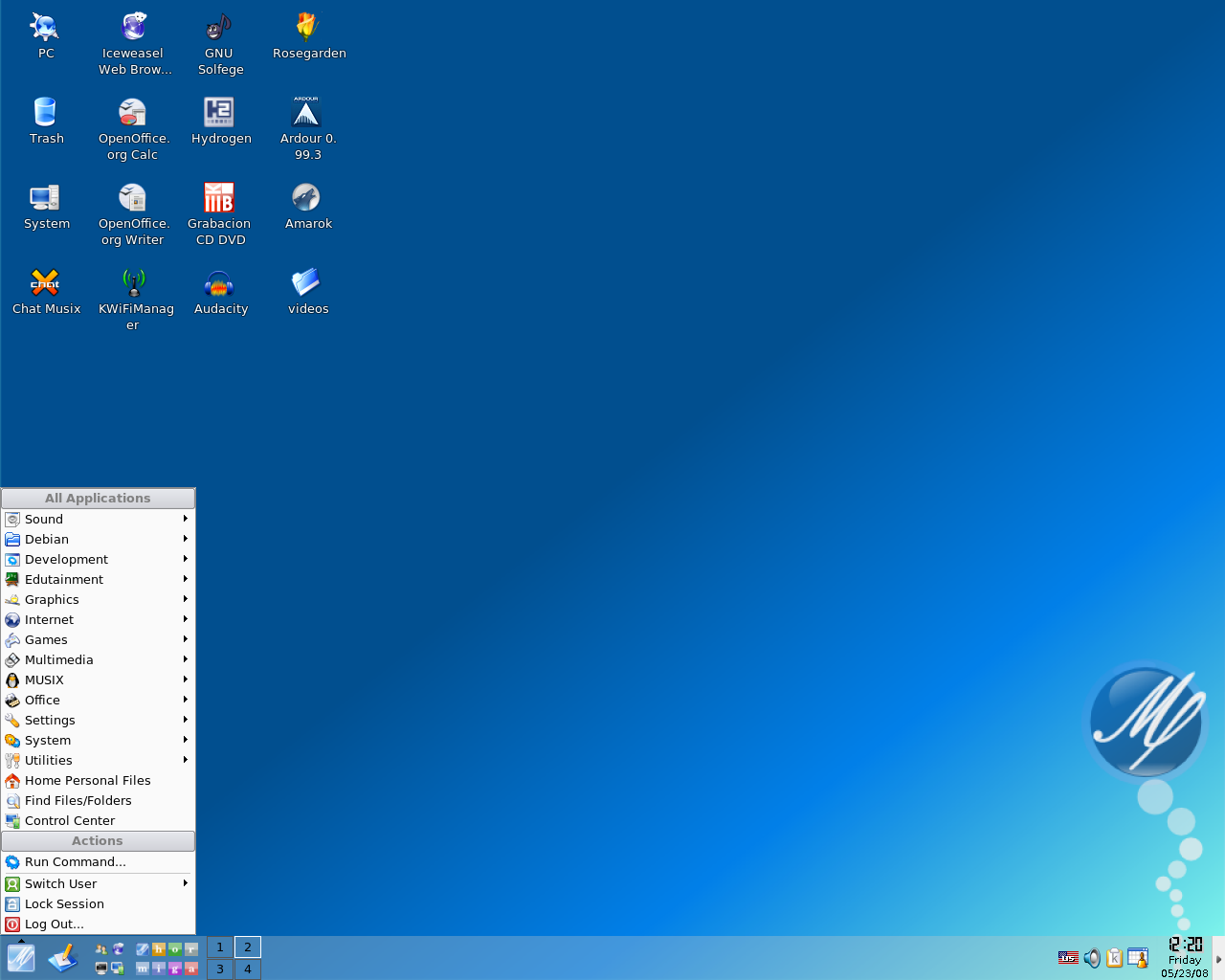Click the network computers icon in panel

point(118,969)
